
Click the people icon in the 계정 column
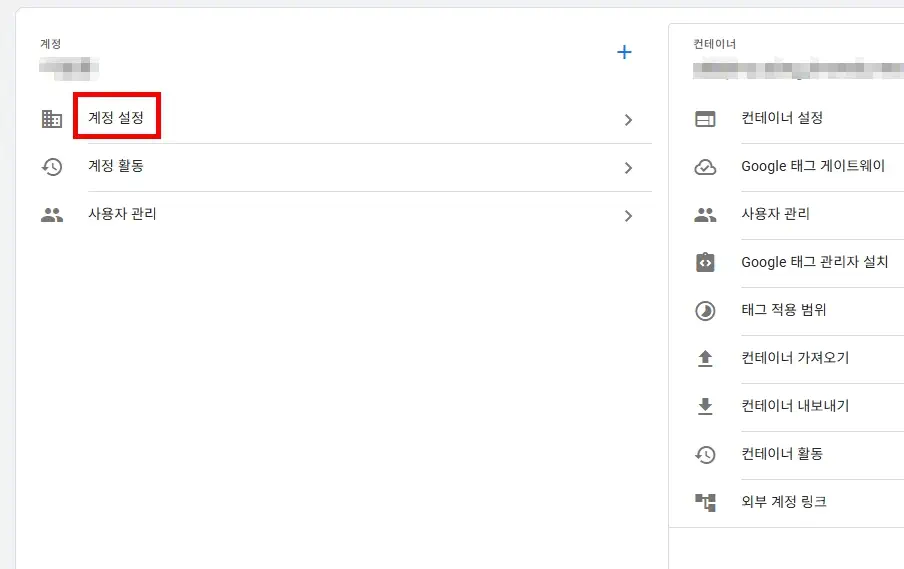point(52,215)
